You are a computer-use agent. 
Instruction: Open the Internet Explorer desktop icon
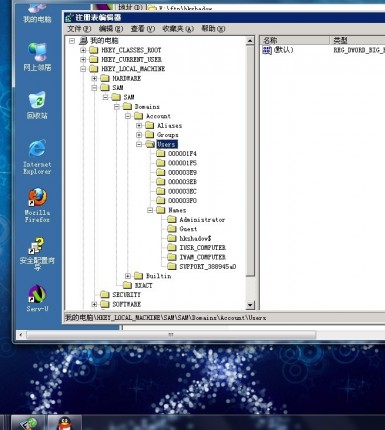pos(37,157)
